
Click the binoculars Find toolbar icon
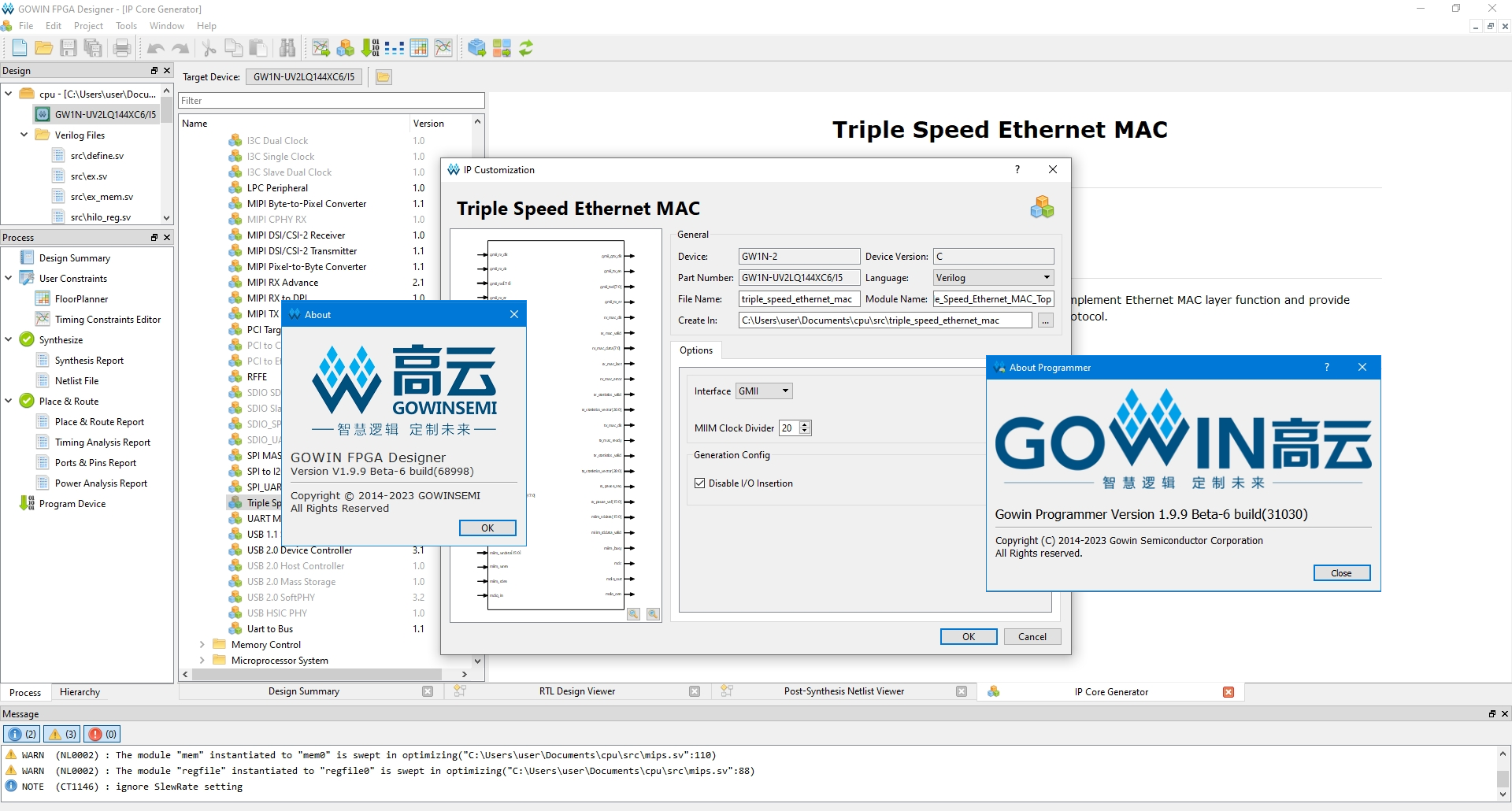pyautogui.click(x=287, y=48)
